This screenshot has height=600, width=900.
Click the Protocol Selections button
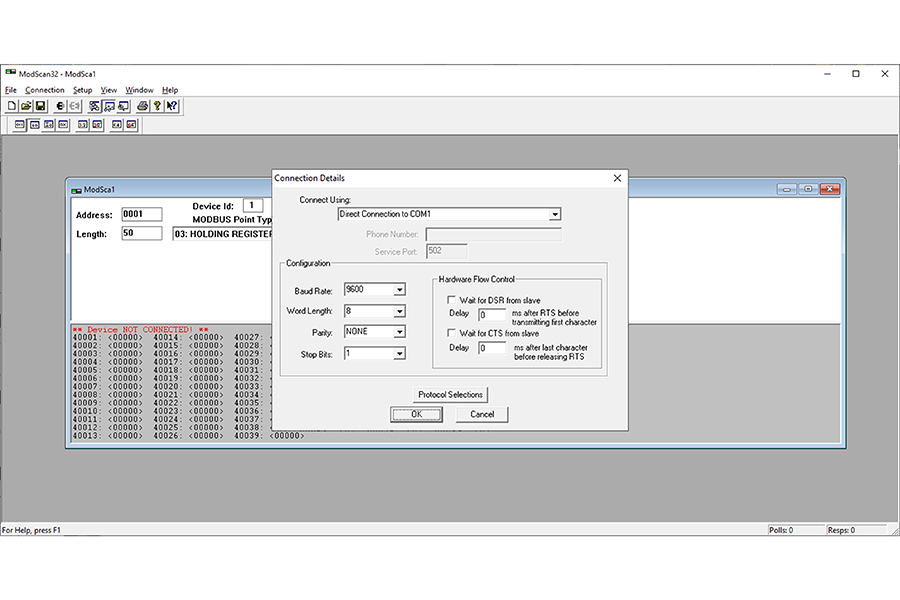451,394
